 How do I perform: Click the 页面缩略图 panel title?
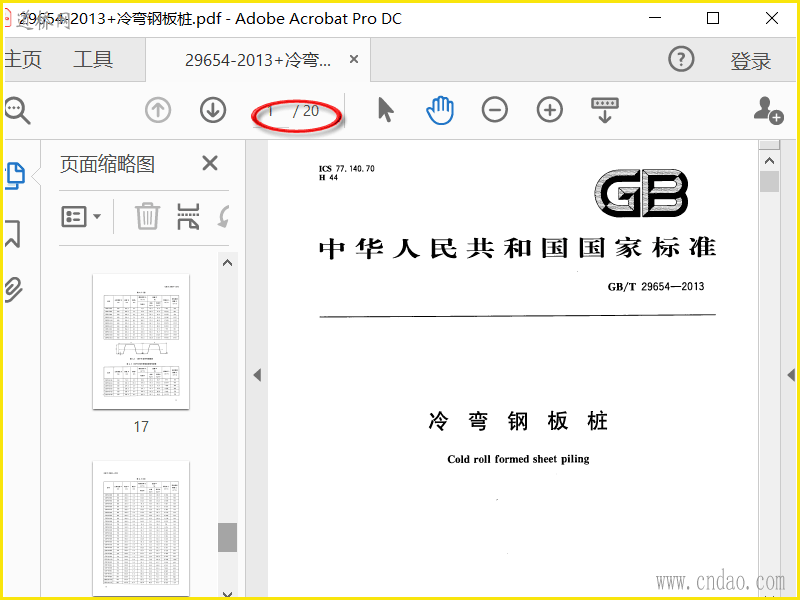pyautogui.click(x=107, y=164)
